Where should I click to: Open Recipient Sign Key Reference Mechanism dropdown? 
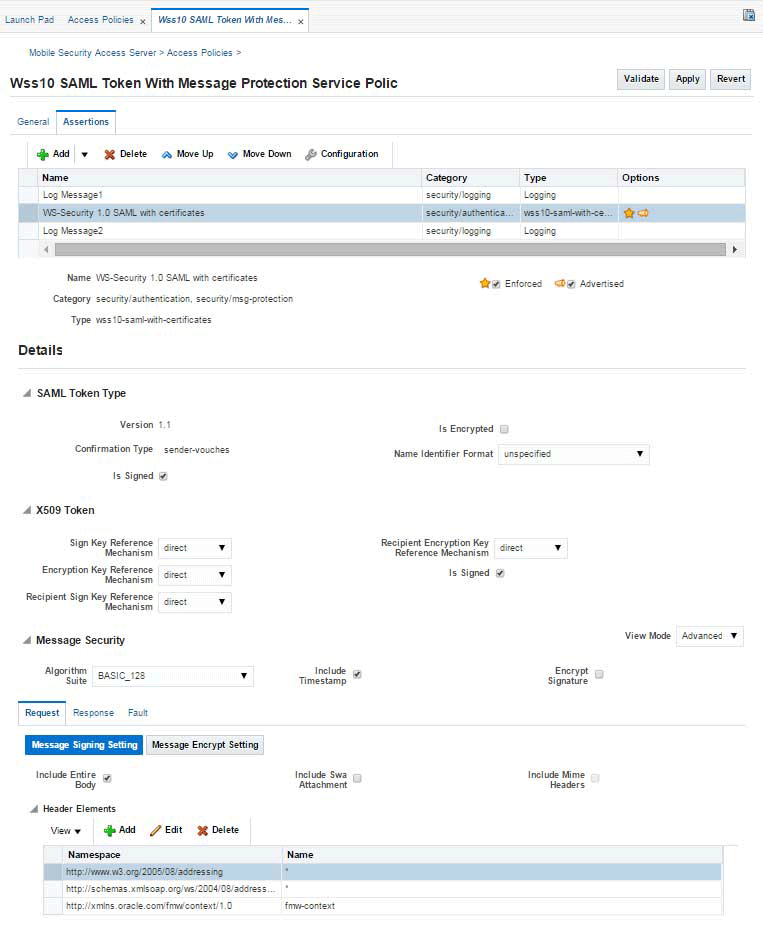(x=194, y=602)
